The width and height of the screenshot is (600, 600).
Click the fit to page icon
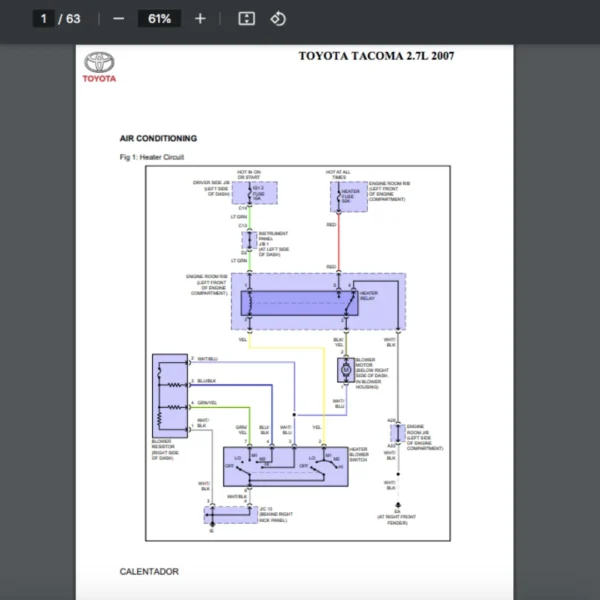pyautogui.click(x=247, y=19)
